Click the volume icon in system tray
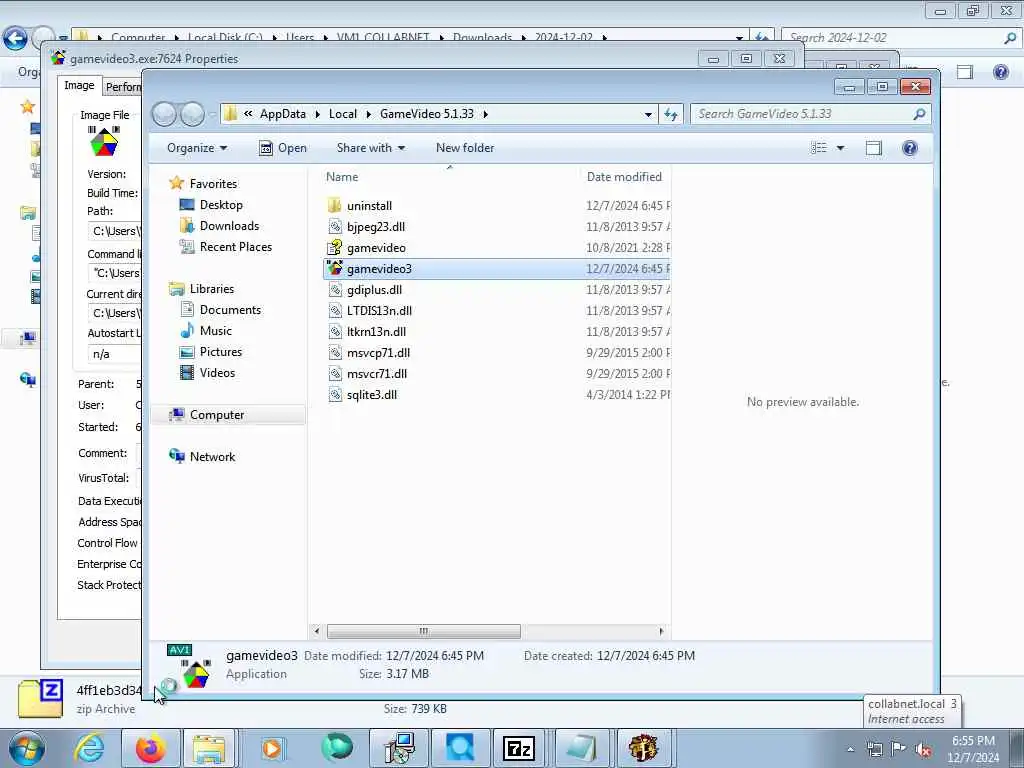This screenshot has width=1024, height=768. pos(923,749)
